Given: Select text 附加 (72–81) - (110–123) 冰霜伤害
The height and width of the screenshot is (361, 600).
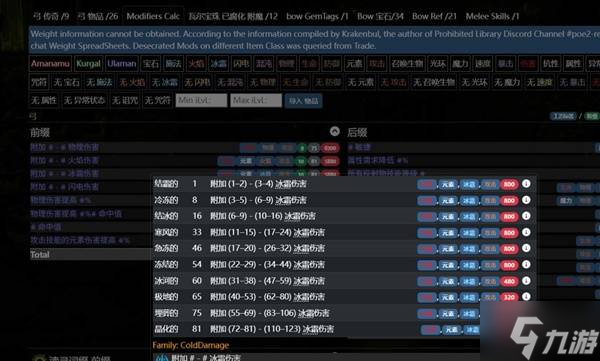Looking at the screenshot, I should [272, 329].
